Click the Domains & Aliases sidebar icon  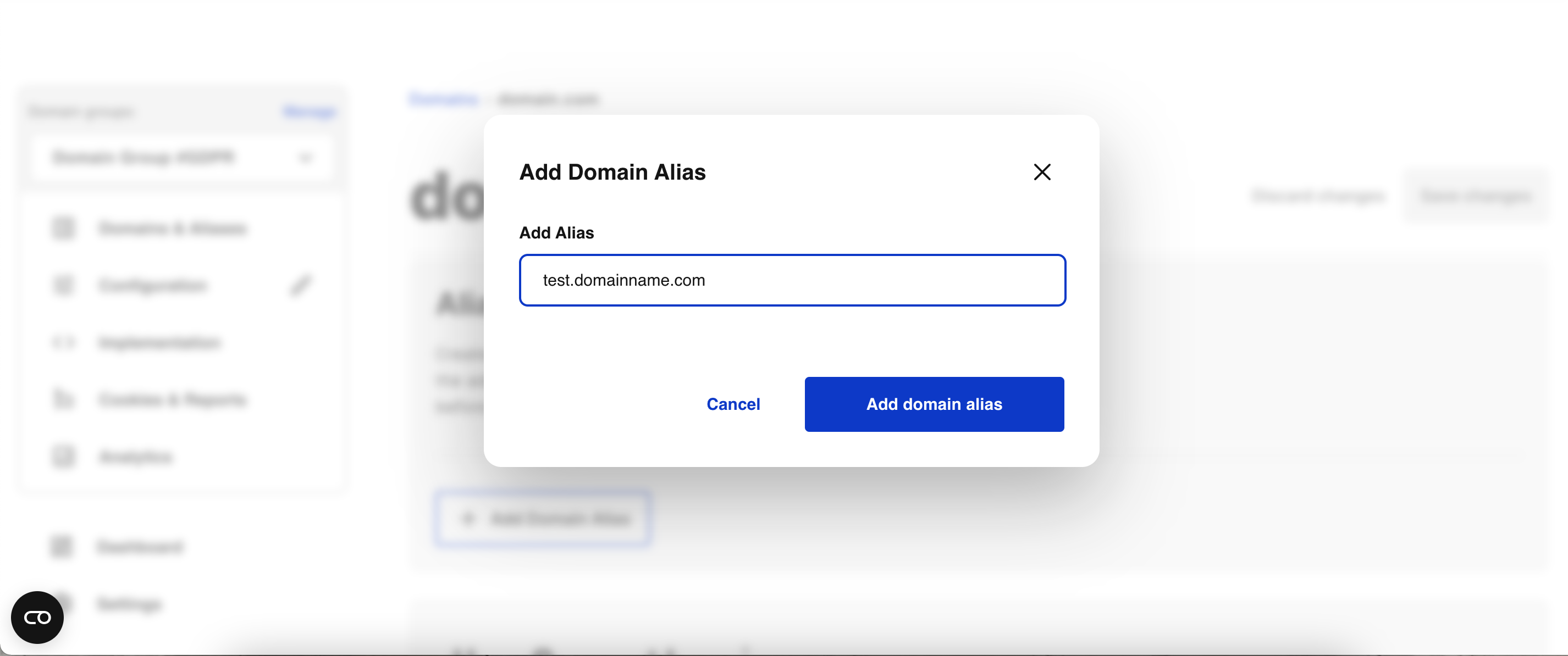coord(63,228)
